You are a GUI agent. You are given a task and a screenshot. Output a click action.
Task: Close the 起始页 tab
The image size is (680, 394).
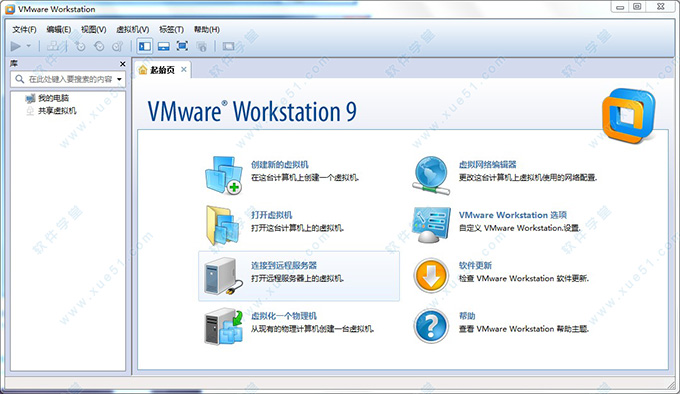(184, 69)
